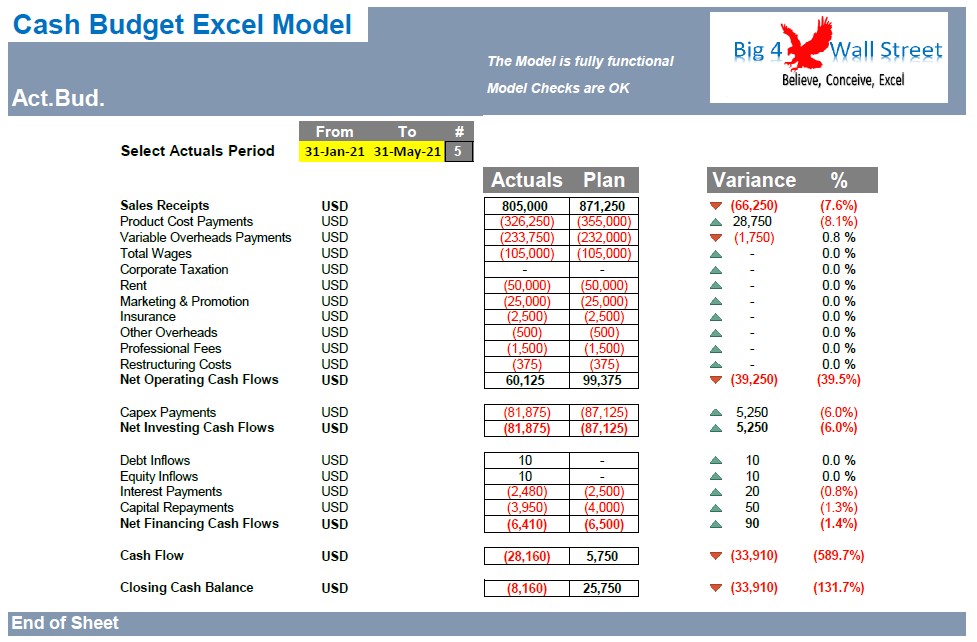The width and height of the screenshot is (977, 642).
Task: Click the green arrow for Net Investing Cash Flows
Action: (716, 428)
